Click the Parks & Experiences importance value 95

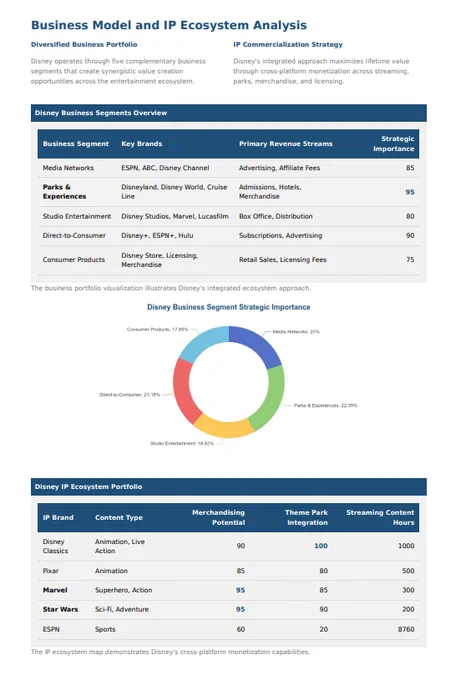click(x=410, y=192)
